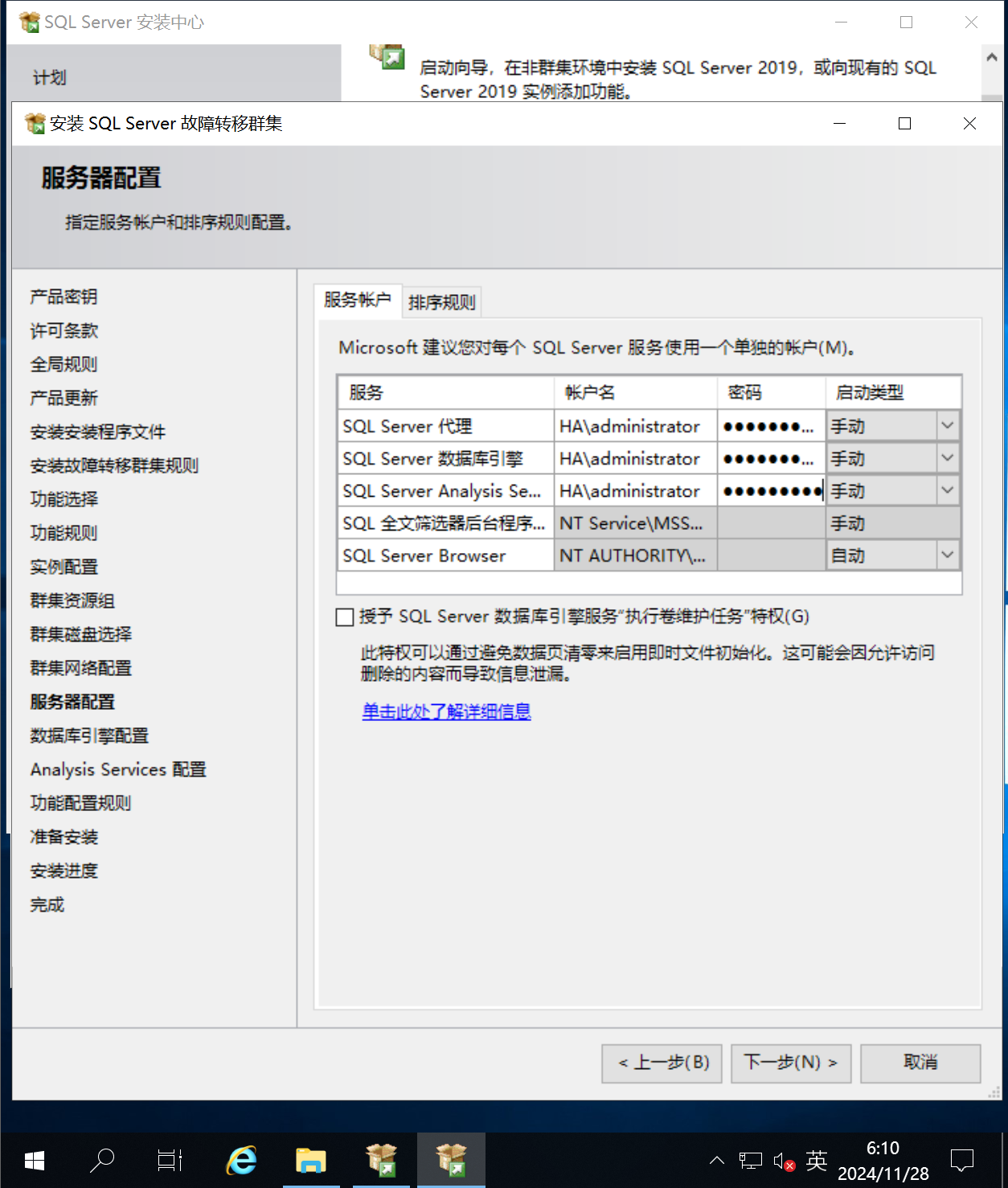Open the Windows Start menu

[x=35, y=1160]
